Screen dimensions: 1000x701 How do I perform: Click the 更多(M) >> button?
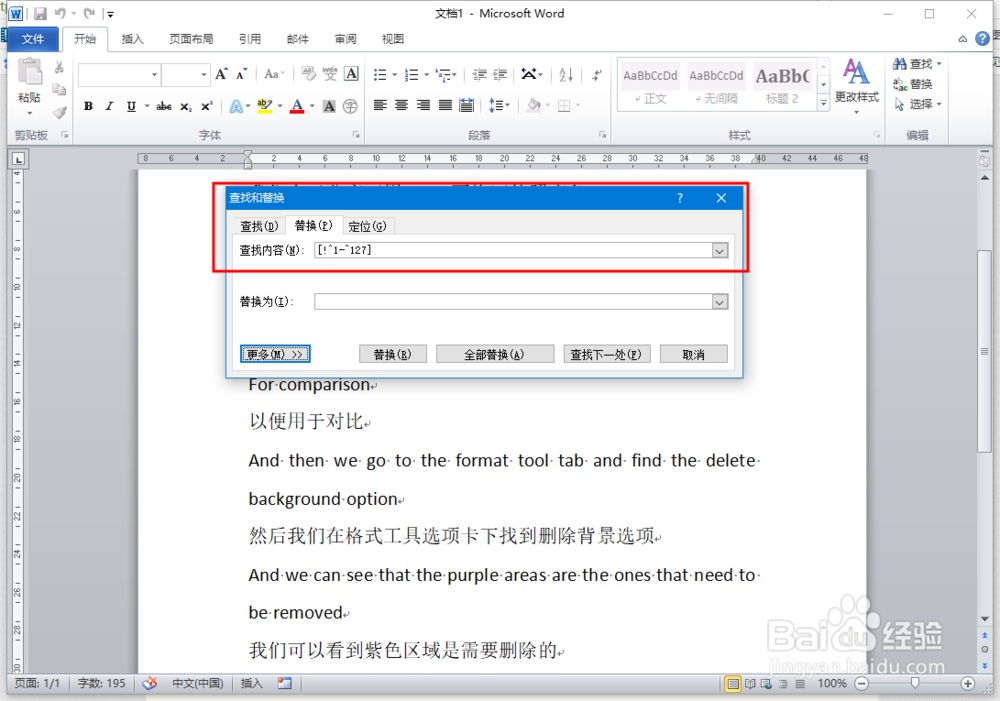(x=275, y=354)
